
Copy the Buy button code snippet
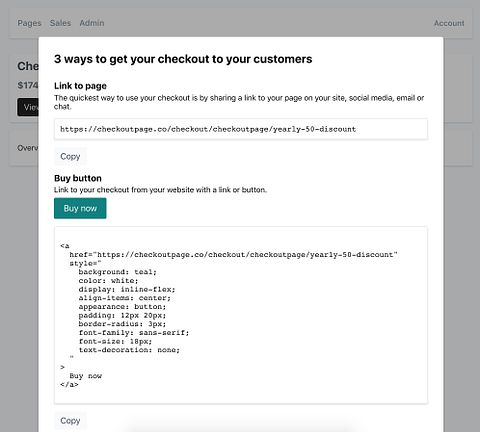tap(70, 421)
